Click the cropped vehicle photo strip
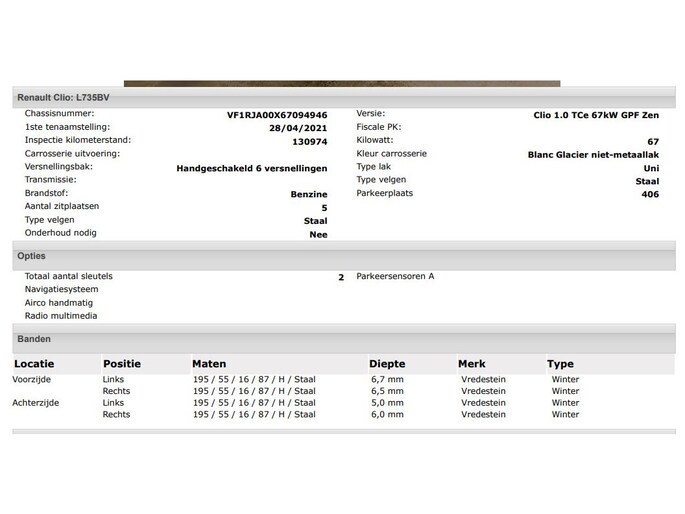This screenshot has width=685, height=514. coord(341,84)
